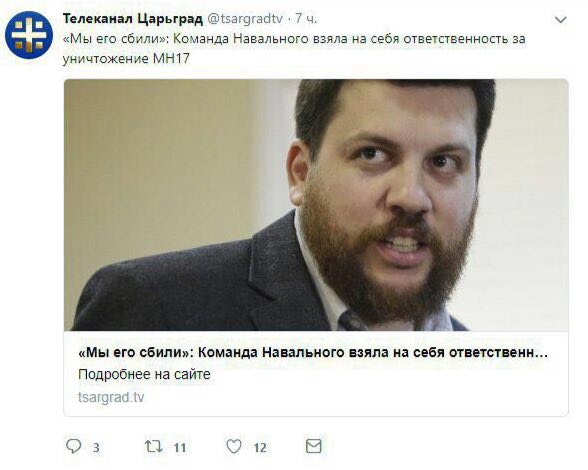
Task: Like the tweet with the heart icon
Action: [x=234, y=446]
